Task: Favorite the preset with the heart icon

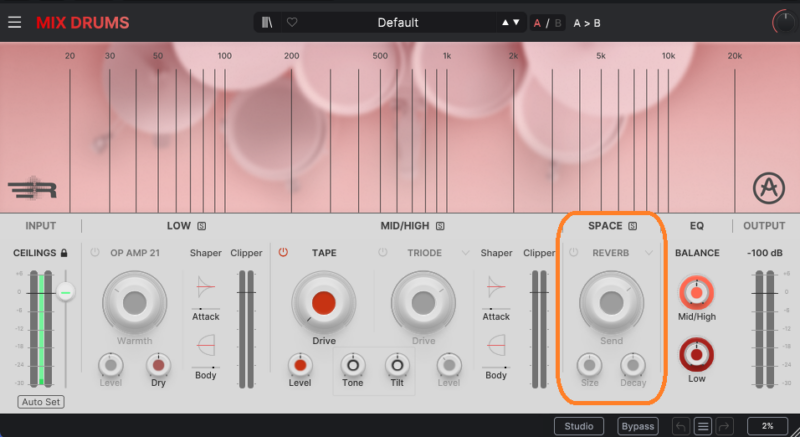Action: [292, 22]
